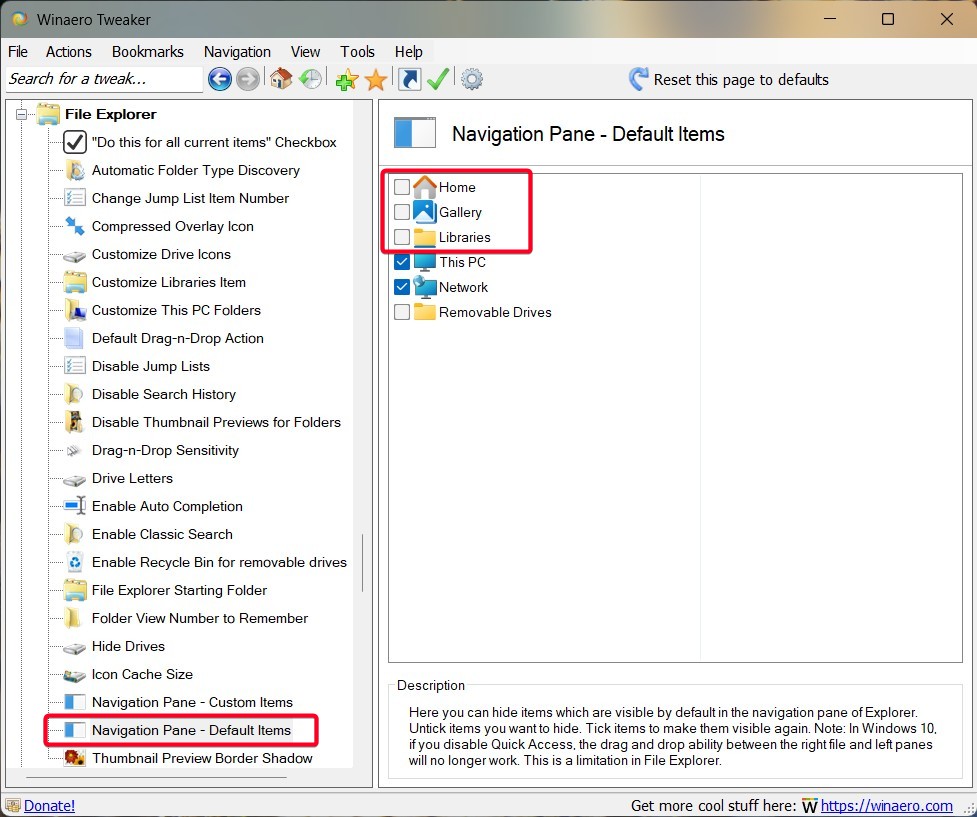
Task: Go back with the blue Back arrow
Action: click(220, 79)
